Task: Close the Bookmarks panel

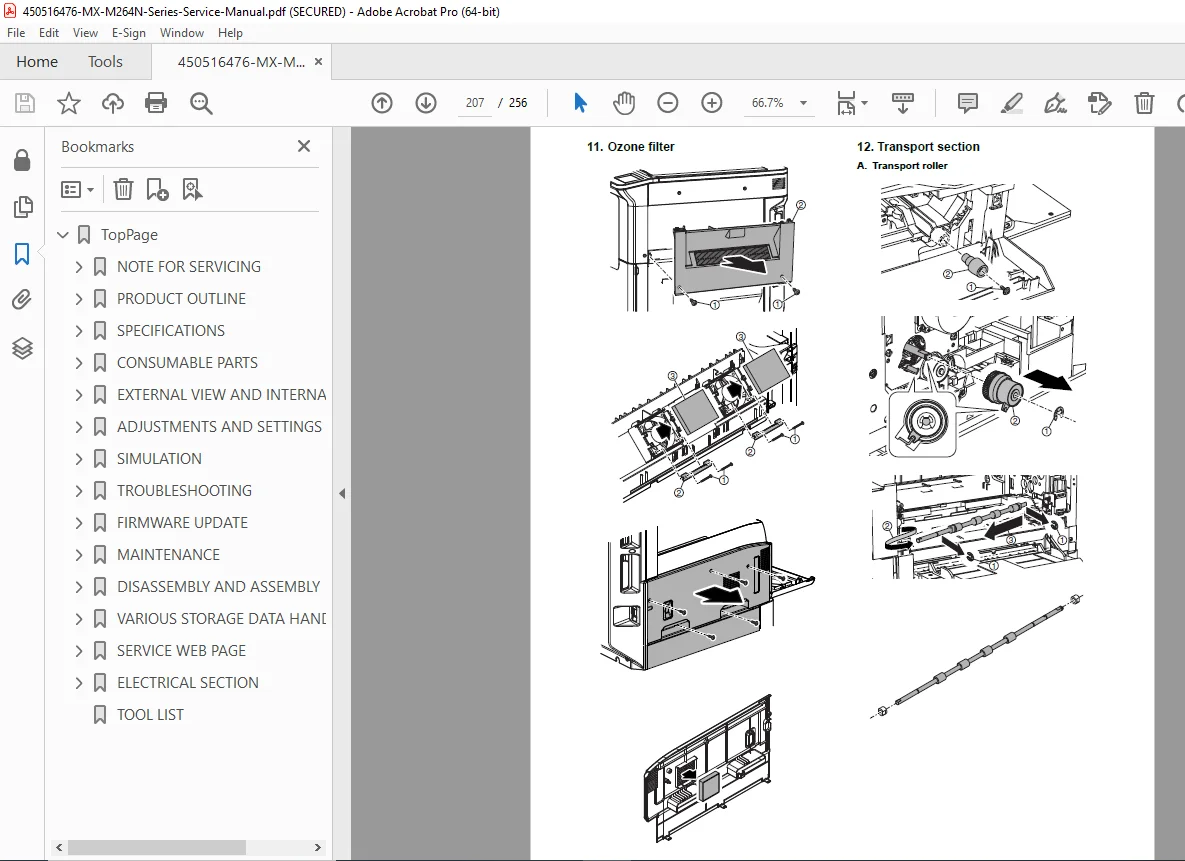Action: coord(304,146)
